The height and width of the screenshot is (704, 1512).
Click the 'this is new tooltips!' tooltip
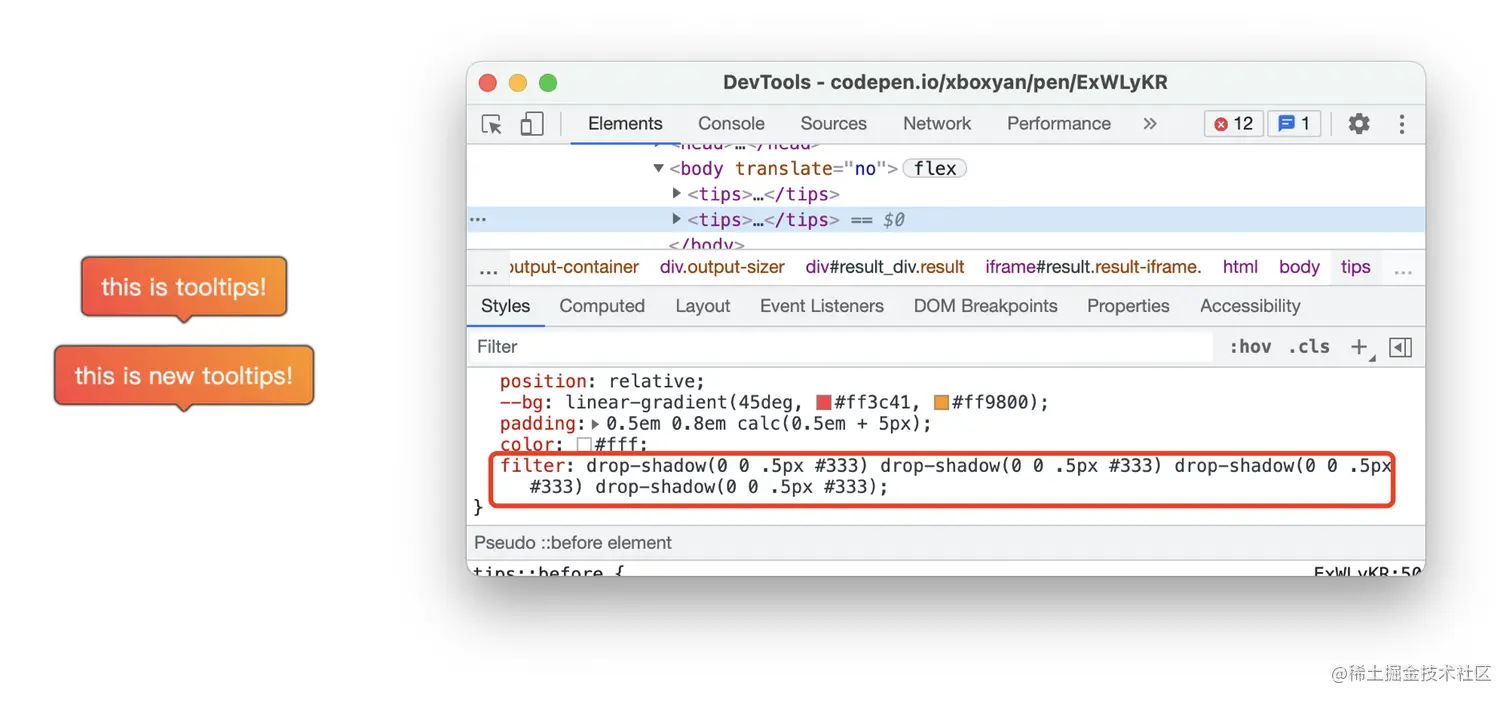tap(184, 376)
